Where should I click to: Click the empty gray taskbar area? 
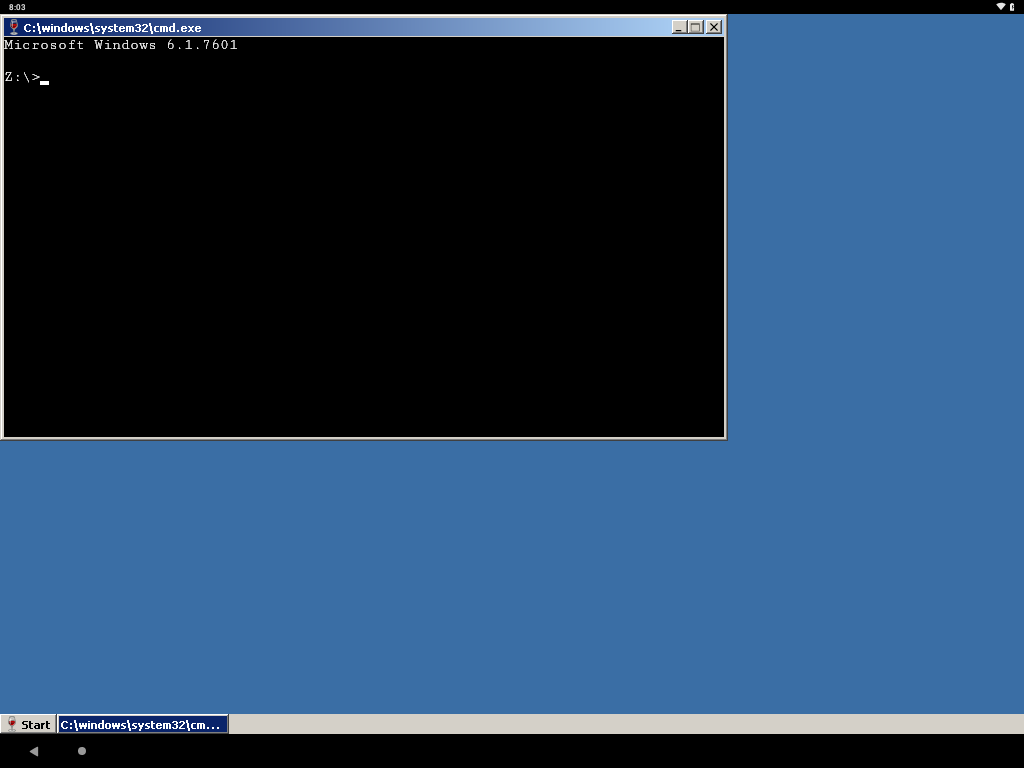620,725
